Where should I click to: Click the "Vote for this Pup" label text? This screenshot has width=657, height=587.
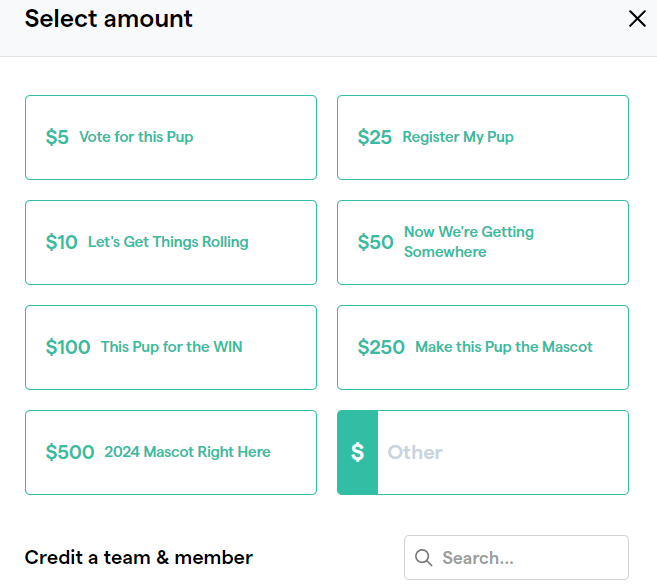point(136,137)
